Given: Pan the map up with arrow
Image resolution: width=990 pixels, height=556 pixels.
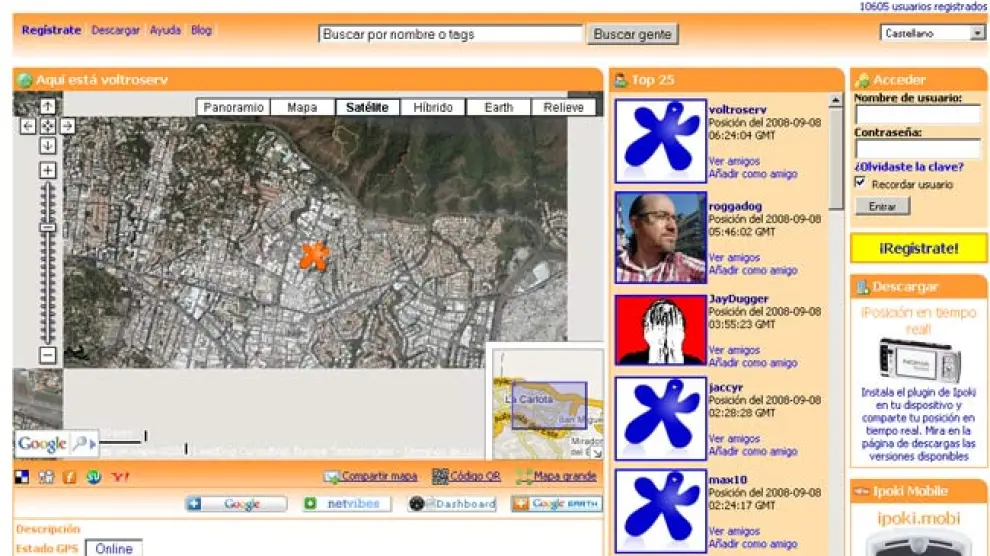Looking at the screenshot, I should click(x=48, y=107).
